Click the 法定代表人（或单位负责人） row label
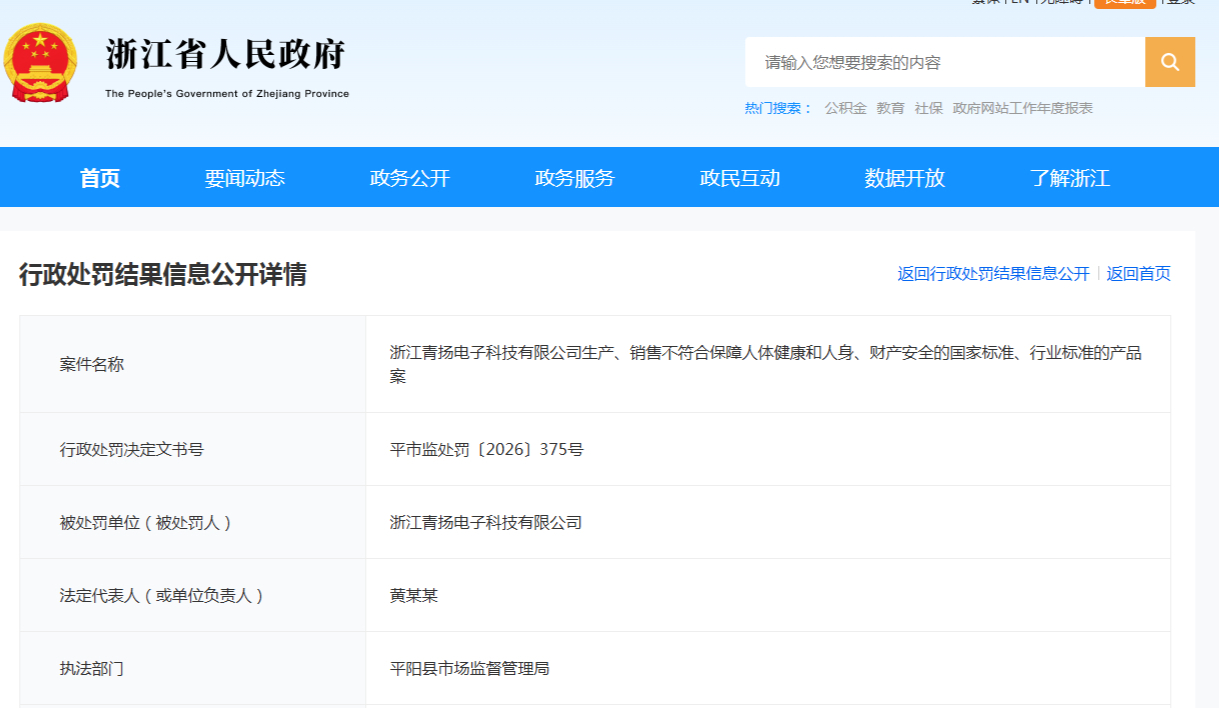The height and width of the screenshot is (708, 1219). [x=162, y=595]
